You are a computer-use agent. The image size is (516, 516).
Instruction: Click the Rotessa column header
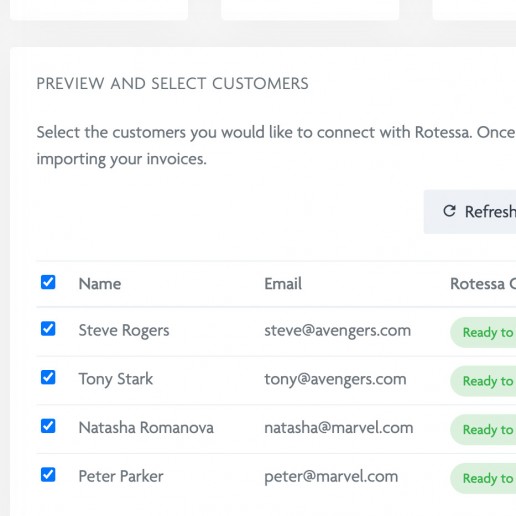click(483, 284)
